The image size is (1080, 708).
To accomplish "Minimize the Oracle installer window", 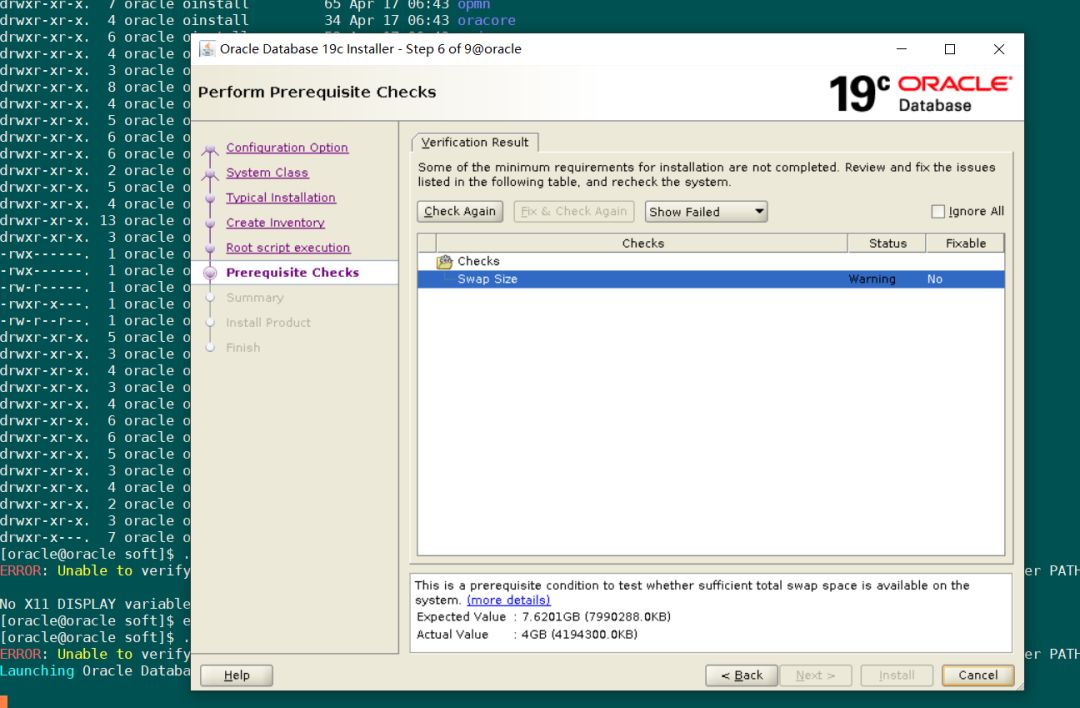I will pos(902,49).
